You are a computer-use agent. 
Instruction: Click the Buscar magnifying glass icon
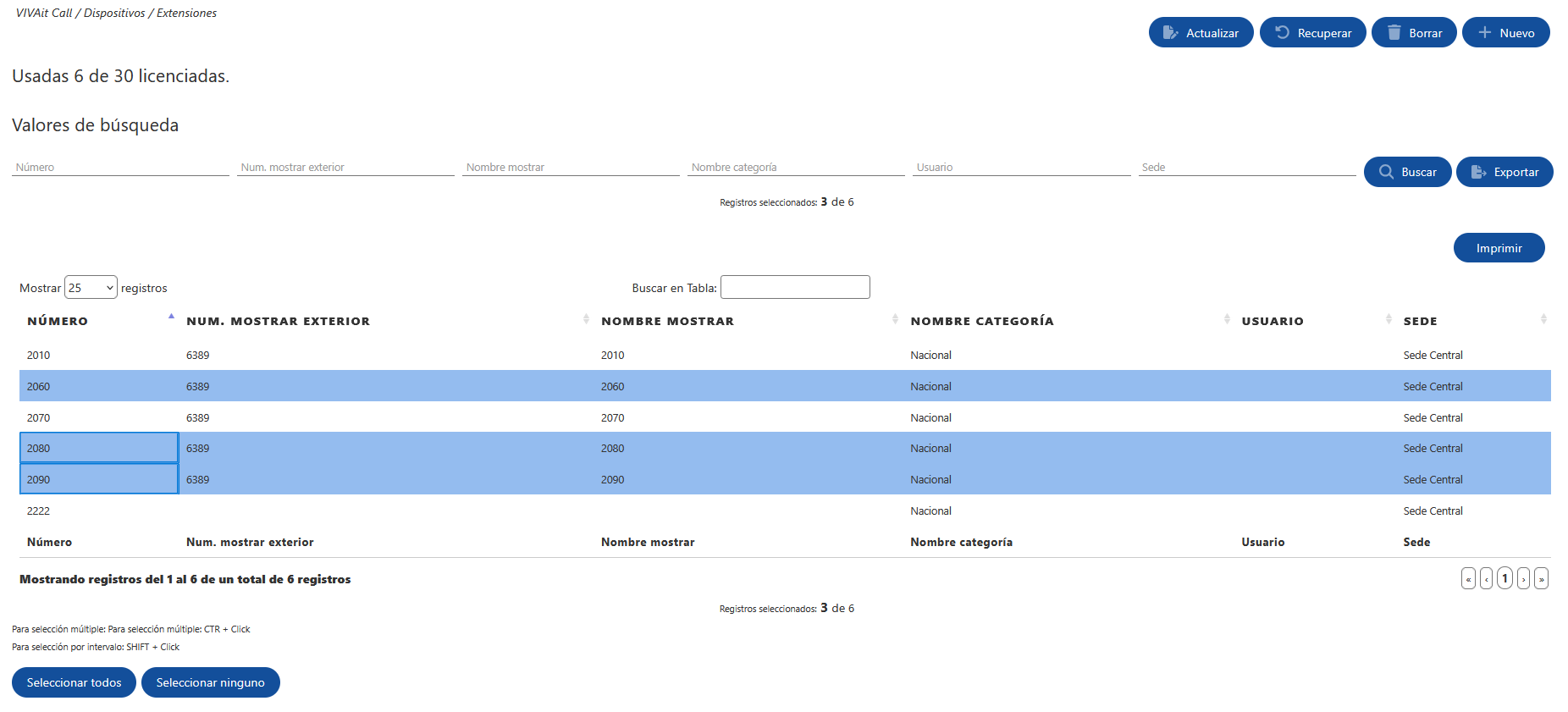click(1386, 172)
